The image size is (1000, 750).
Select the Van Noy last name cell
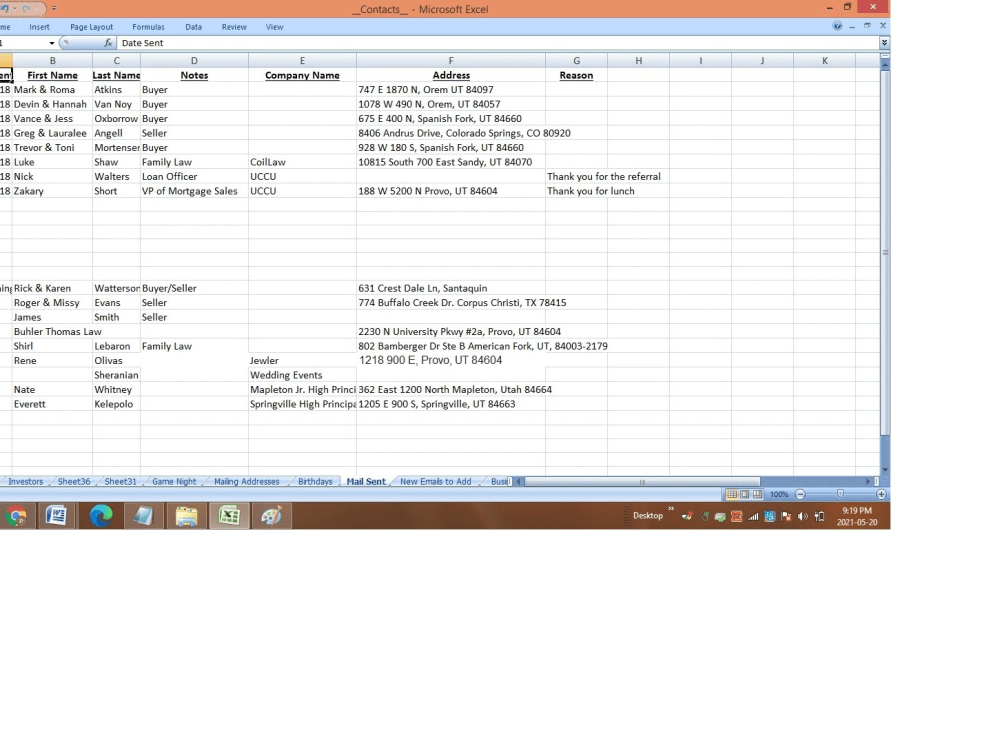click(116, 105)
